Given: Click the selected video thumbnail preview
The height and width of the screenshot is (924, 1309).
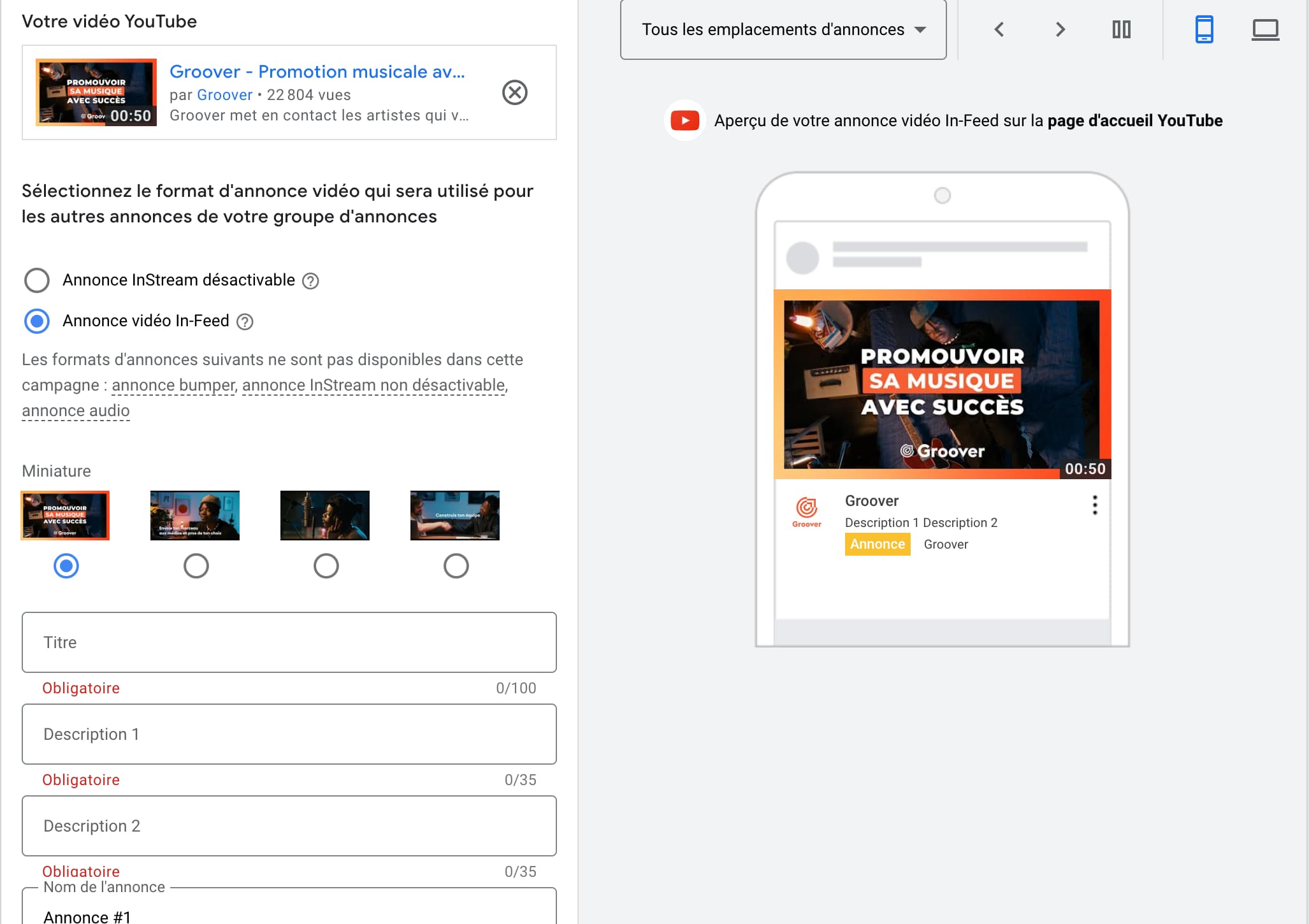Looking at the screenshot, I should 96,92.
